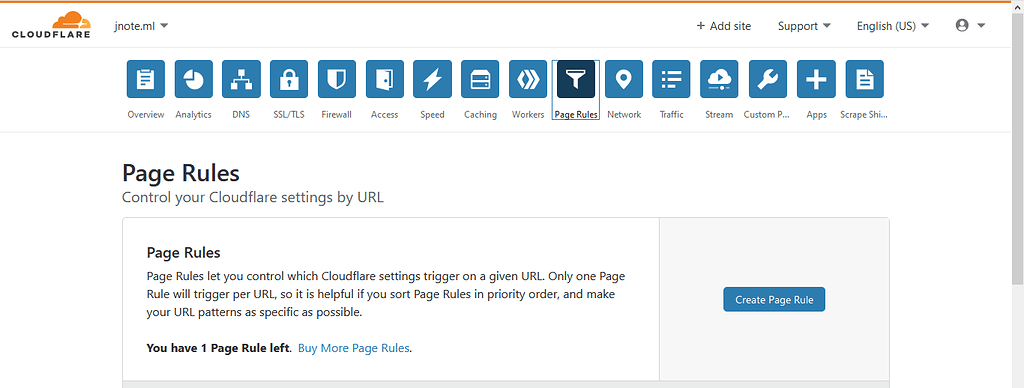Open the Access door icon
This screenshot has height=388, width=1024.
coord(385,79)
